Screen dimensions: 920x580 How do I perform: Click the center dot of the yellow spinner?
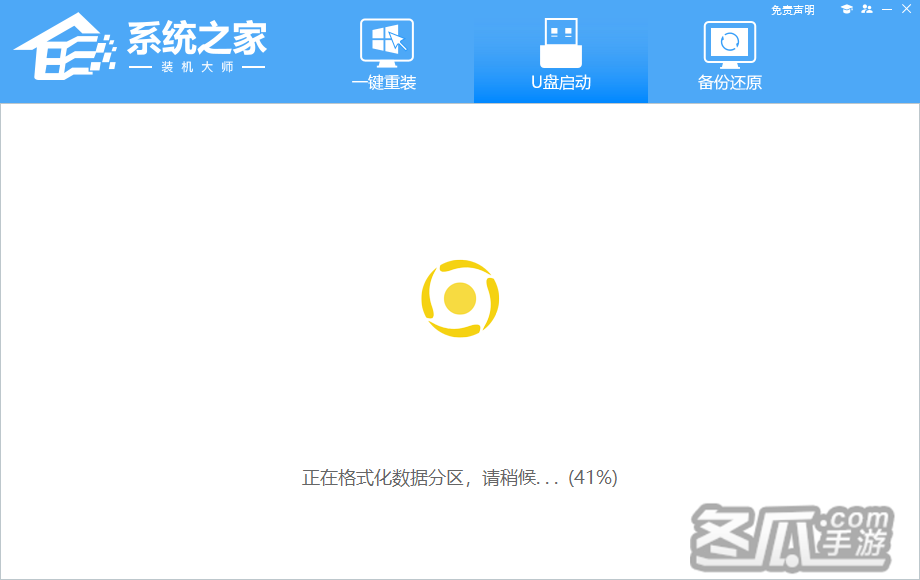tap(460, 299)
